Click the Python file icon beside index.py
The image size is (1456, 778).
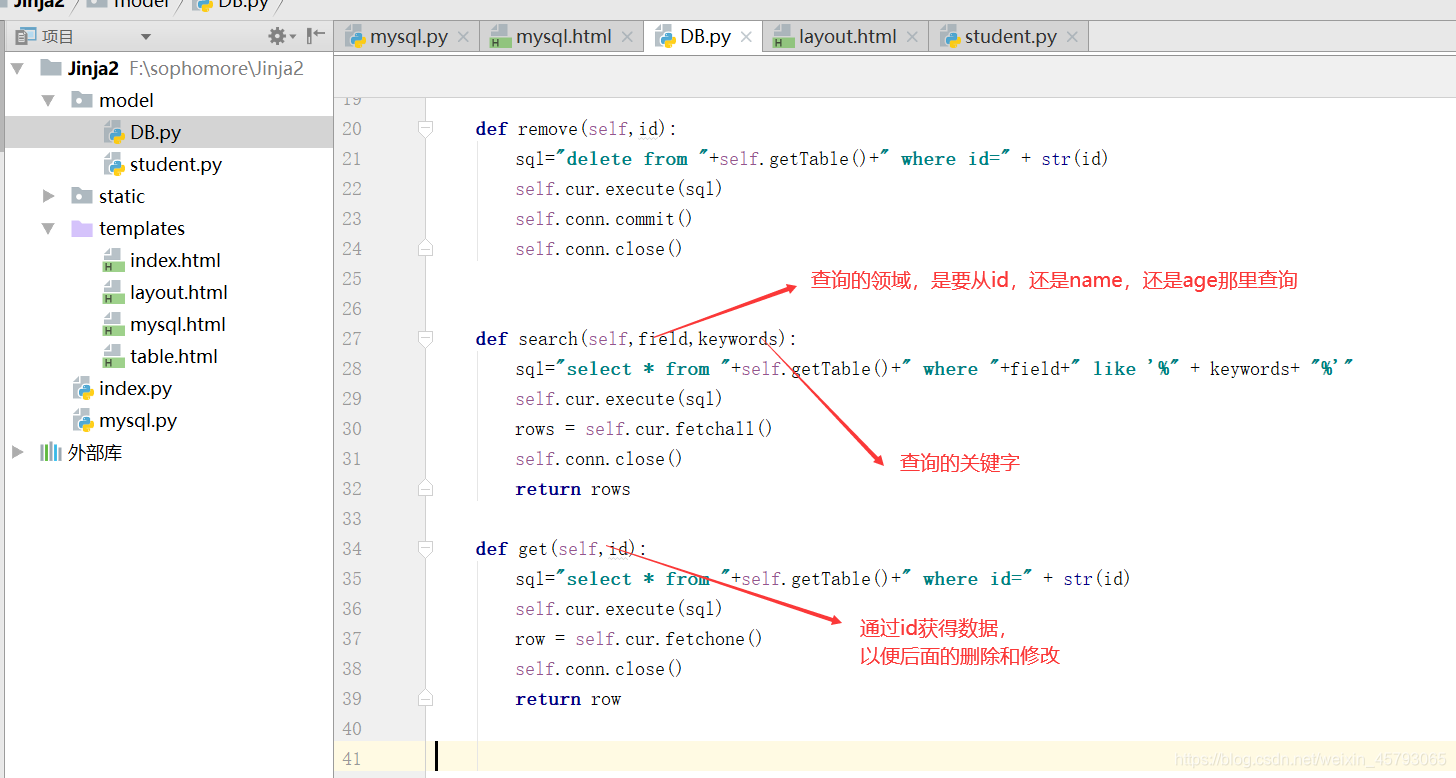tap(82, 388)
